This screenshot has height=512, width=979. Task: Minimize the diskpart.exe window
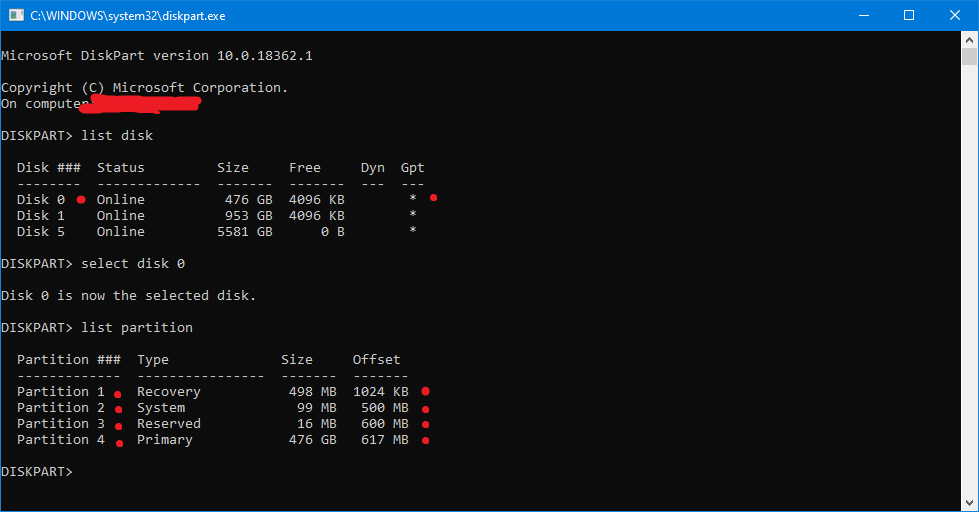pos(864,15)
